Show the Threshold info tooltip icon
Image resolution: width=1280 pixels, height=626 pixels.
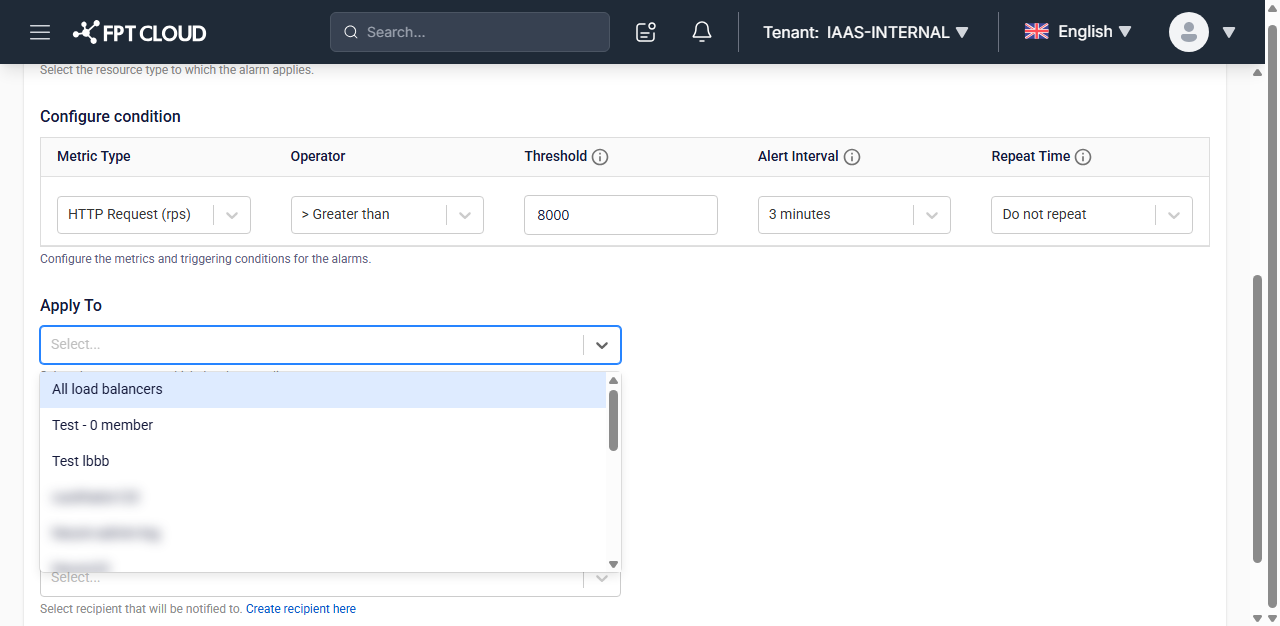click(600, 157)
